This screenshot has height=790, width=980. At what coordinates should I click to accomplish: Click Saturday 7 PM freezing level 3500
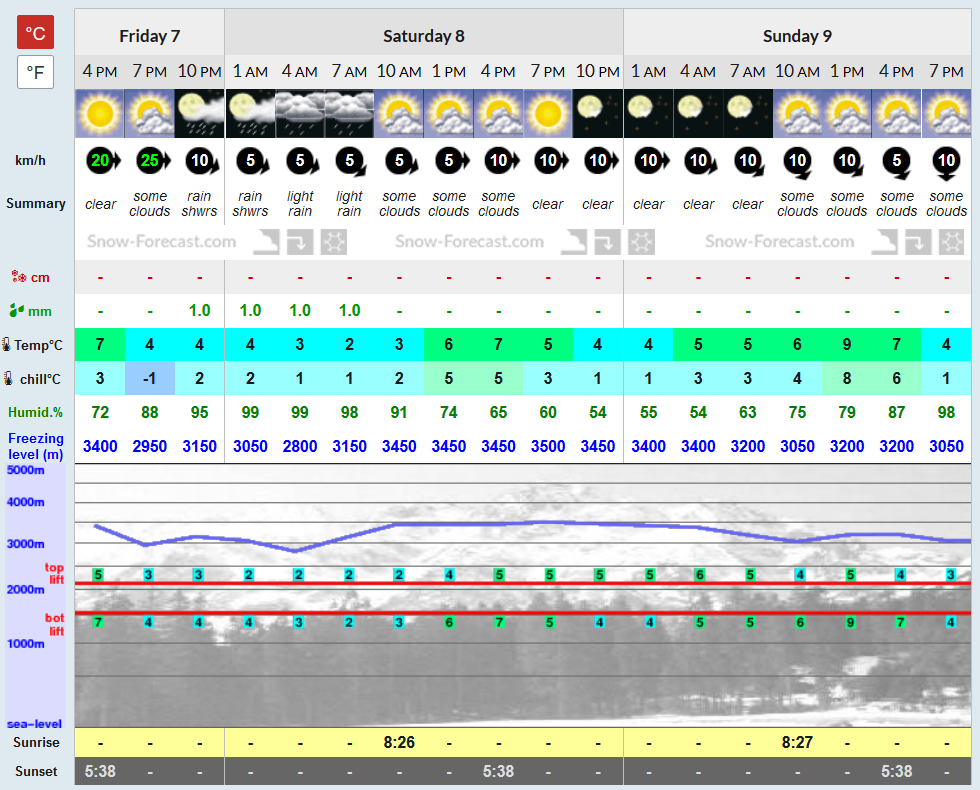point(548,446)
